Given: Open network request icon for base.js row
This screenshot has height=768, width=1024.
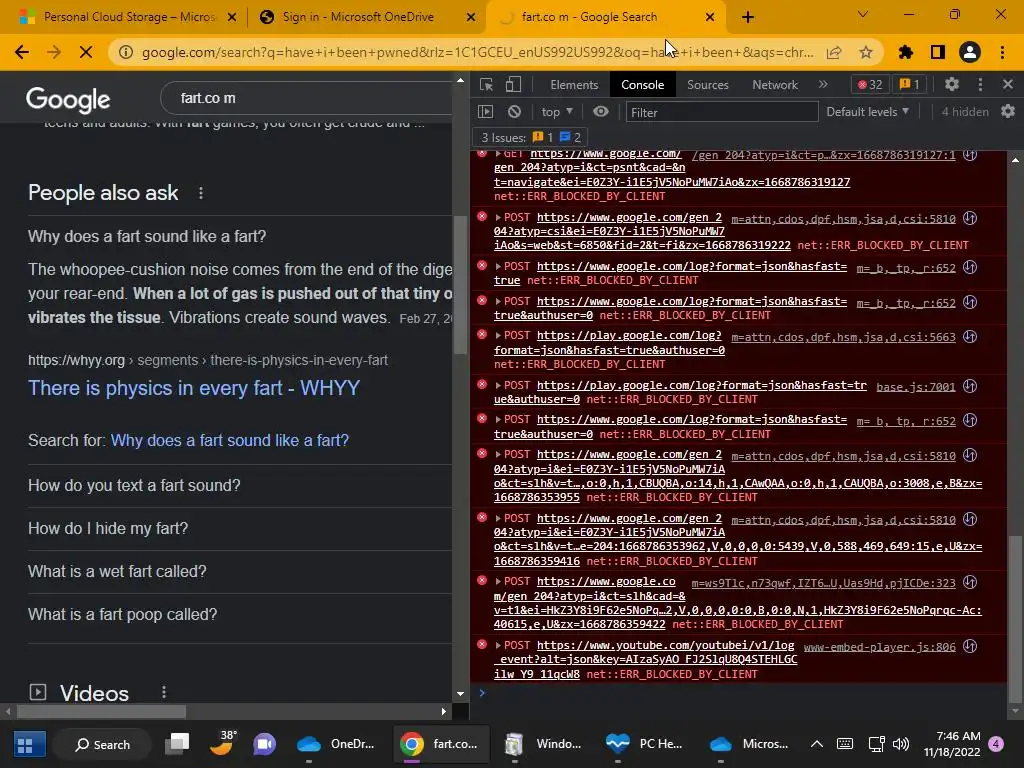Looking at the screenshot, I should pos(970,386).
